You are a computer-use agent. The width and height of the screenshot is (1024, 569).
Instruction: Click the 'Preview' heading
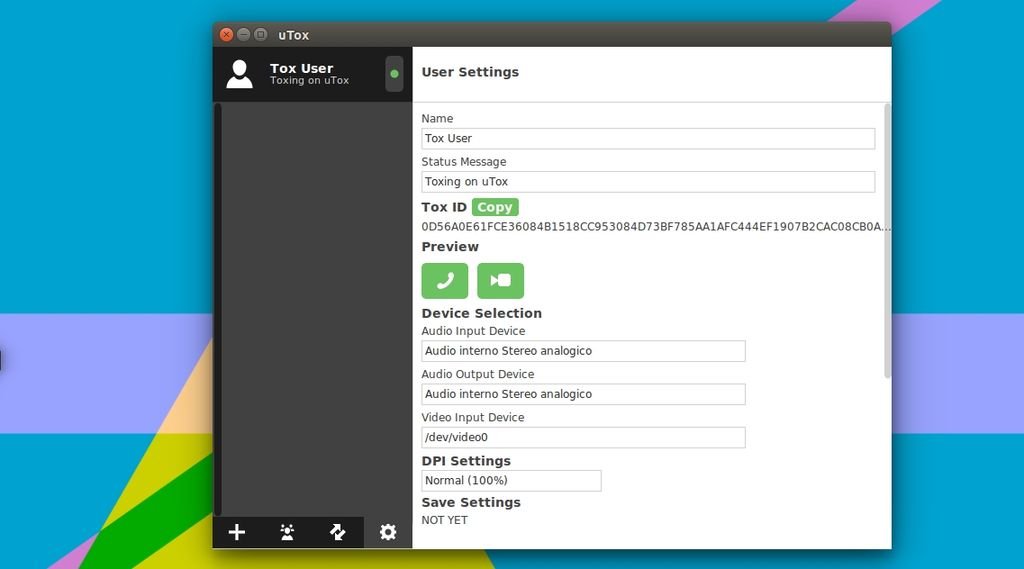(450, 246)
